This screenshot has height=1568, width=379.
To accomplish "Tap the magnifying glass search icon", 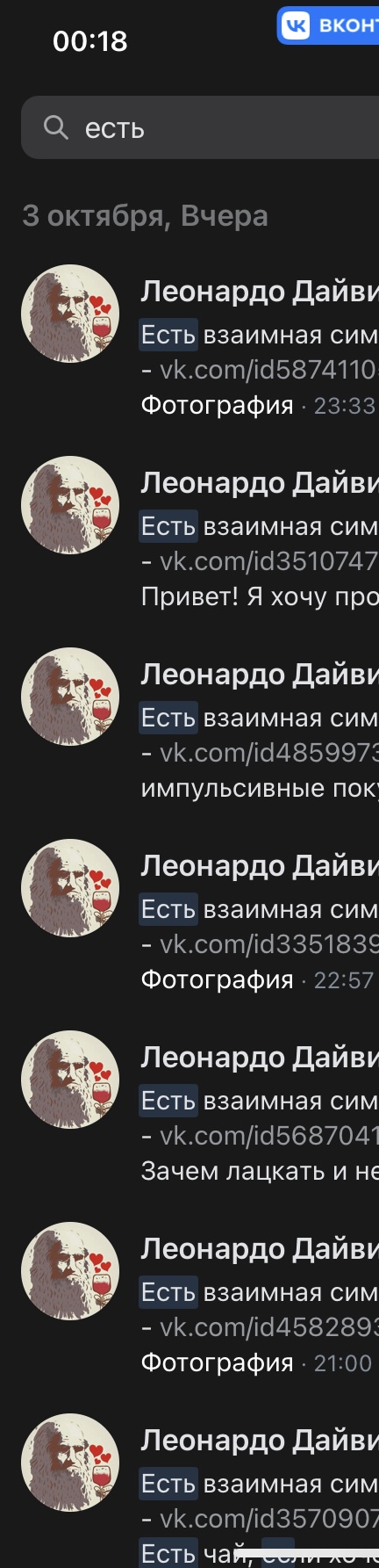I will pos(56,128).
